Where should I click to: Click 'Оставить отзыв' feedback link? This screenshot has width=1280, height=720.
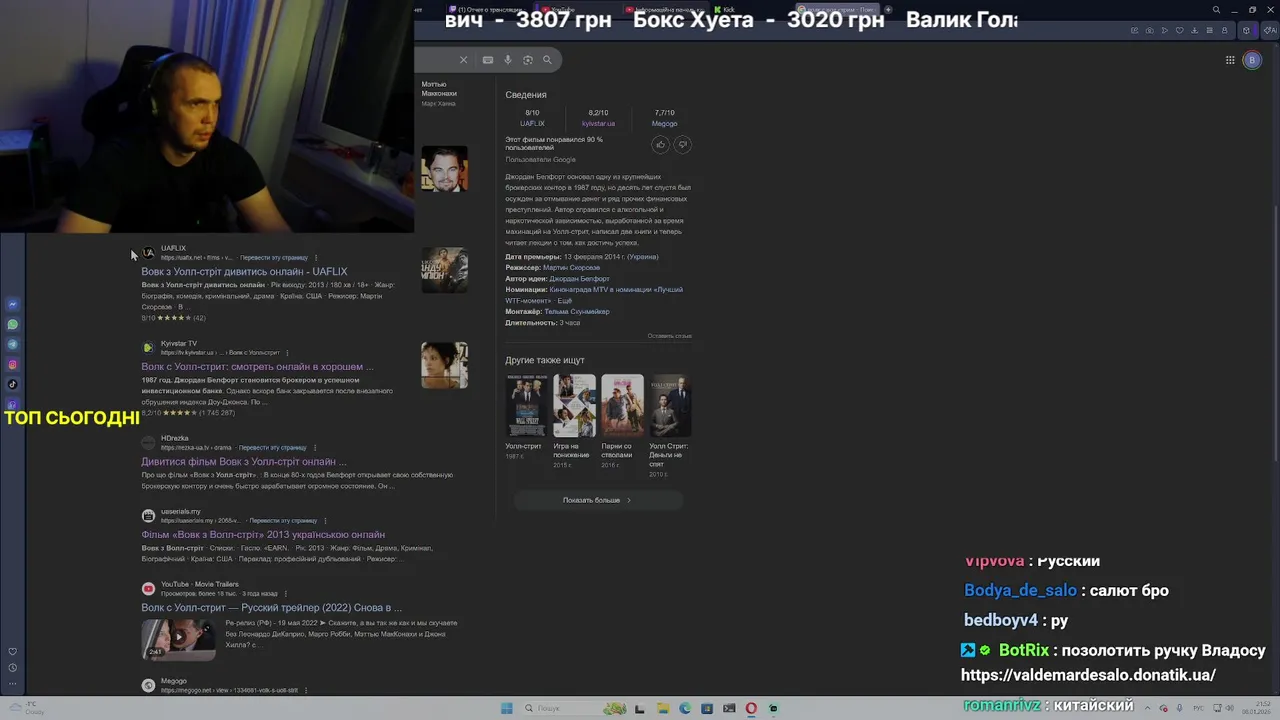click(669, 336)
